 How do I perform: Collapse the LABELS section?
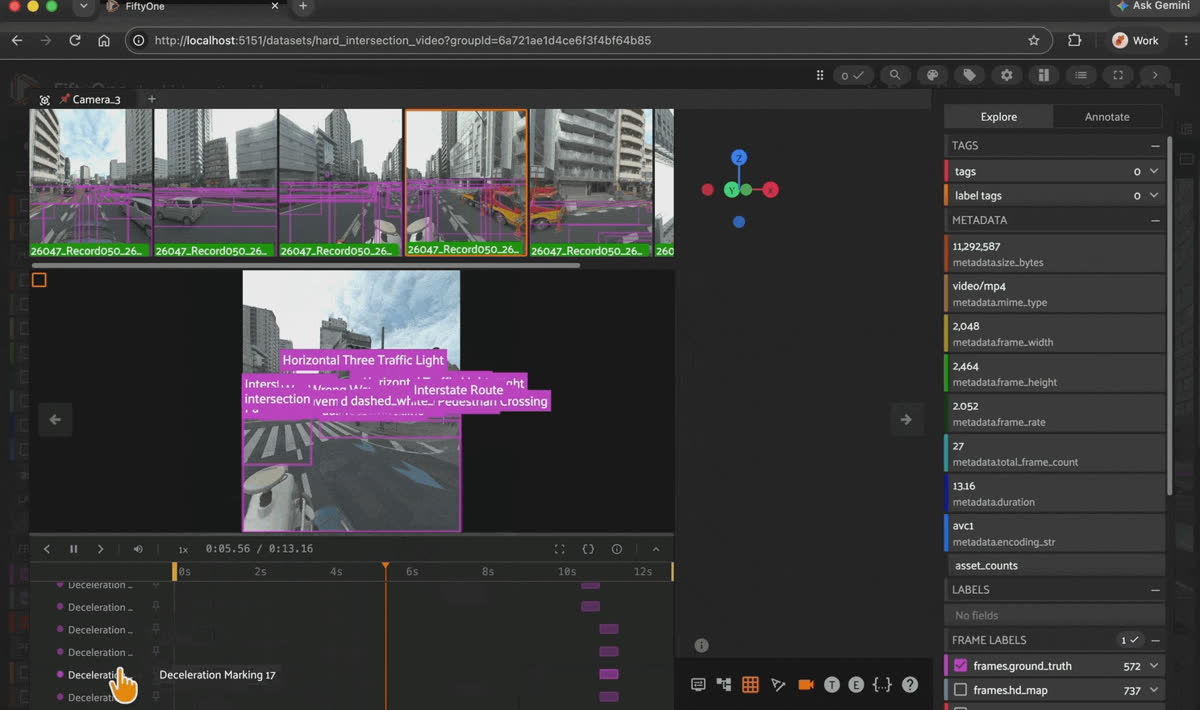(1155, 590)
